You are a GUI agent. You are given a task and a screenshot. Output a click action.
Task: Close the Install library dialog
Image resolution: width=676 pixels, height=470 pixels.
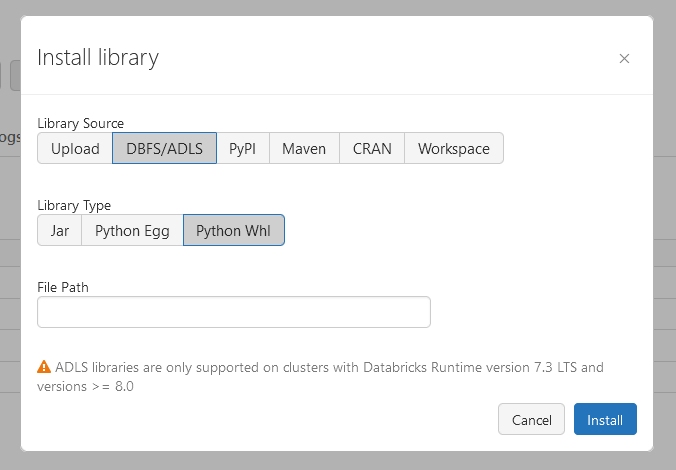624,58
